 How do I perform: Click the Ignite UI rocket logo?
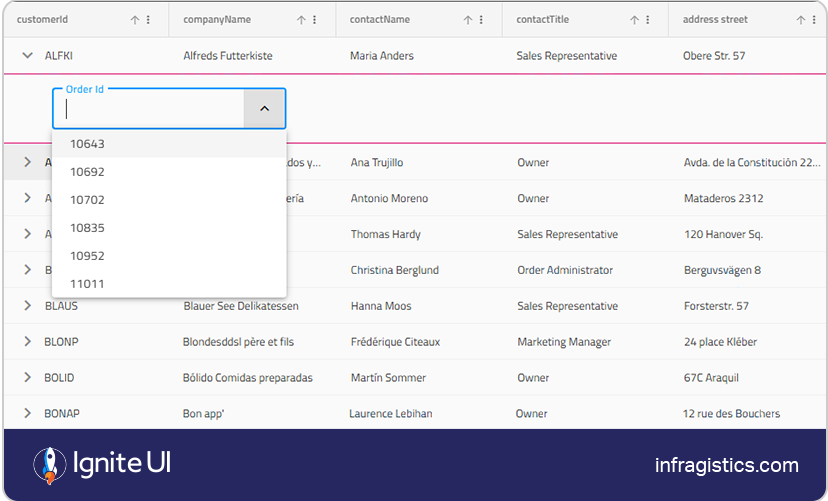(49, 465)
